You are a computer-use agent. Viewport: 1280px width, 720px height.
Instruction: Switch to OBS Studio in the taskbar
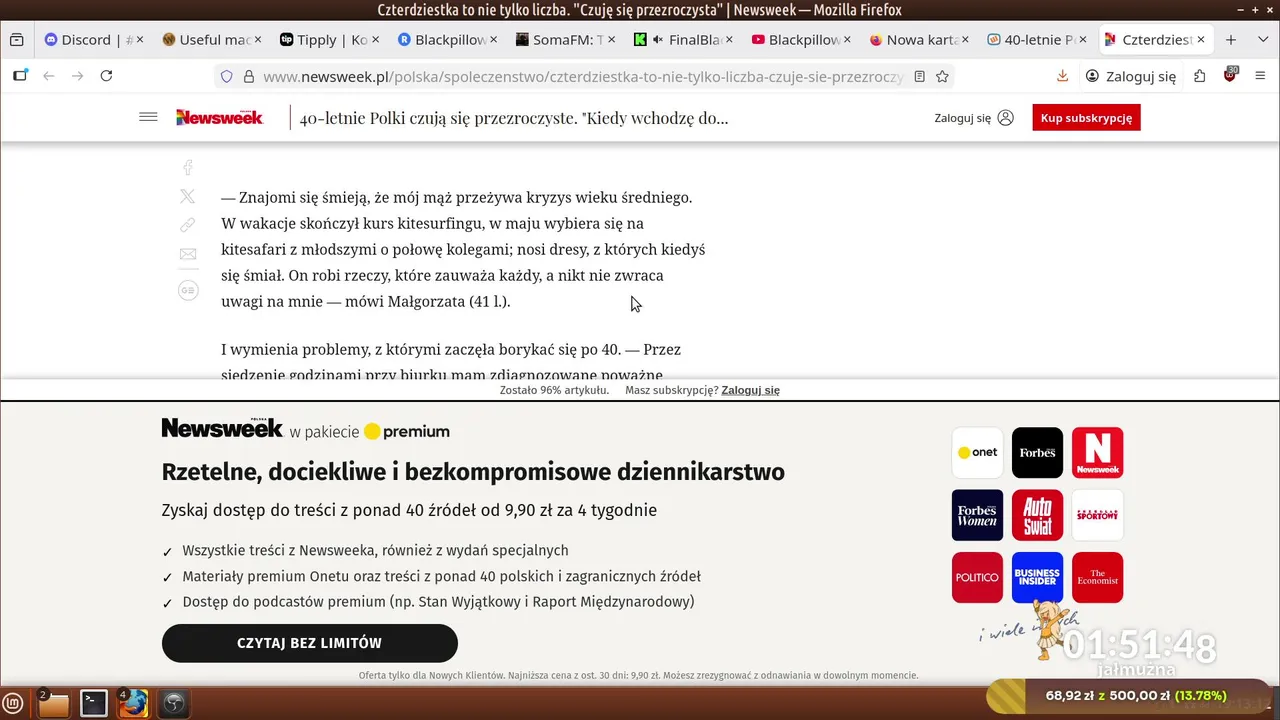point(174,703)
